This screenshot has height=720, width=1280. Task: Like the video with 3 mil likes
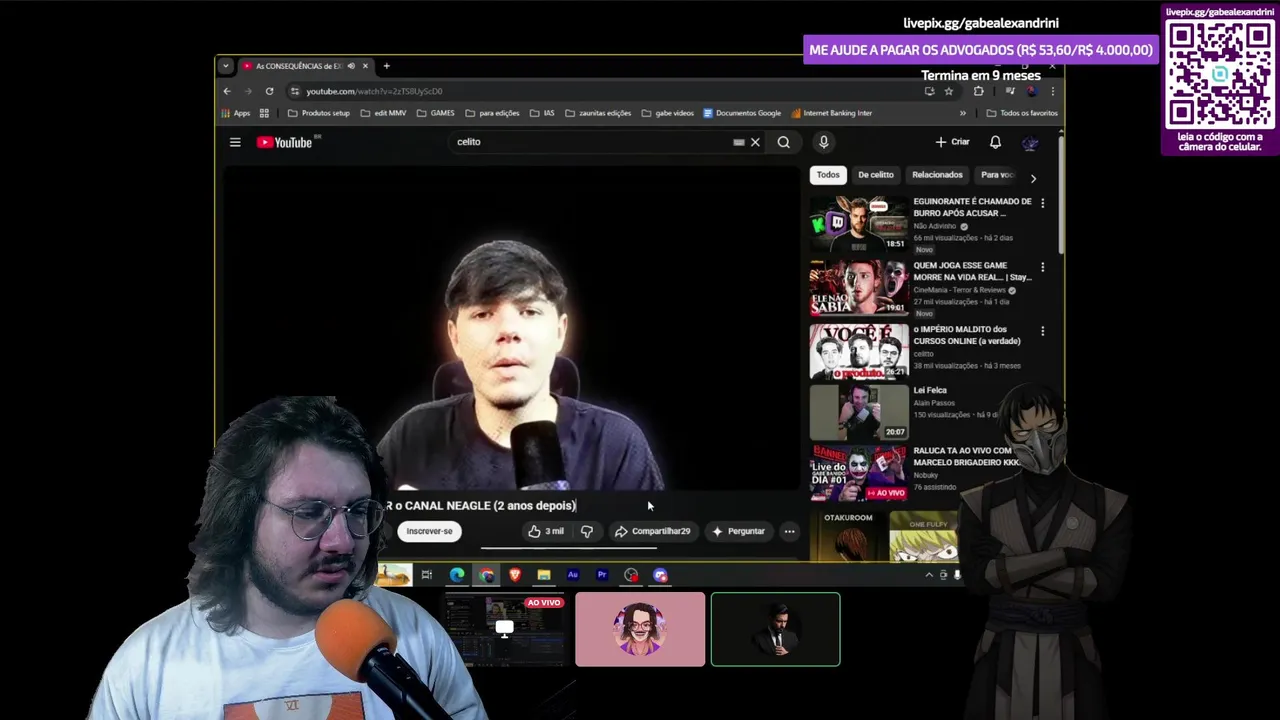546,531
